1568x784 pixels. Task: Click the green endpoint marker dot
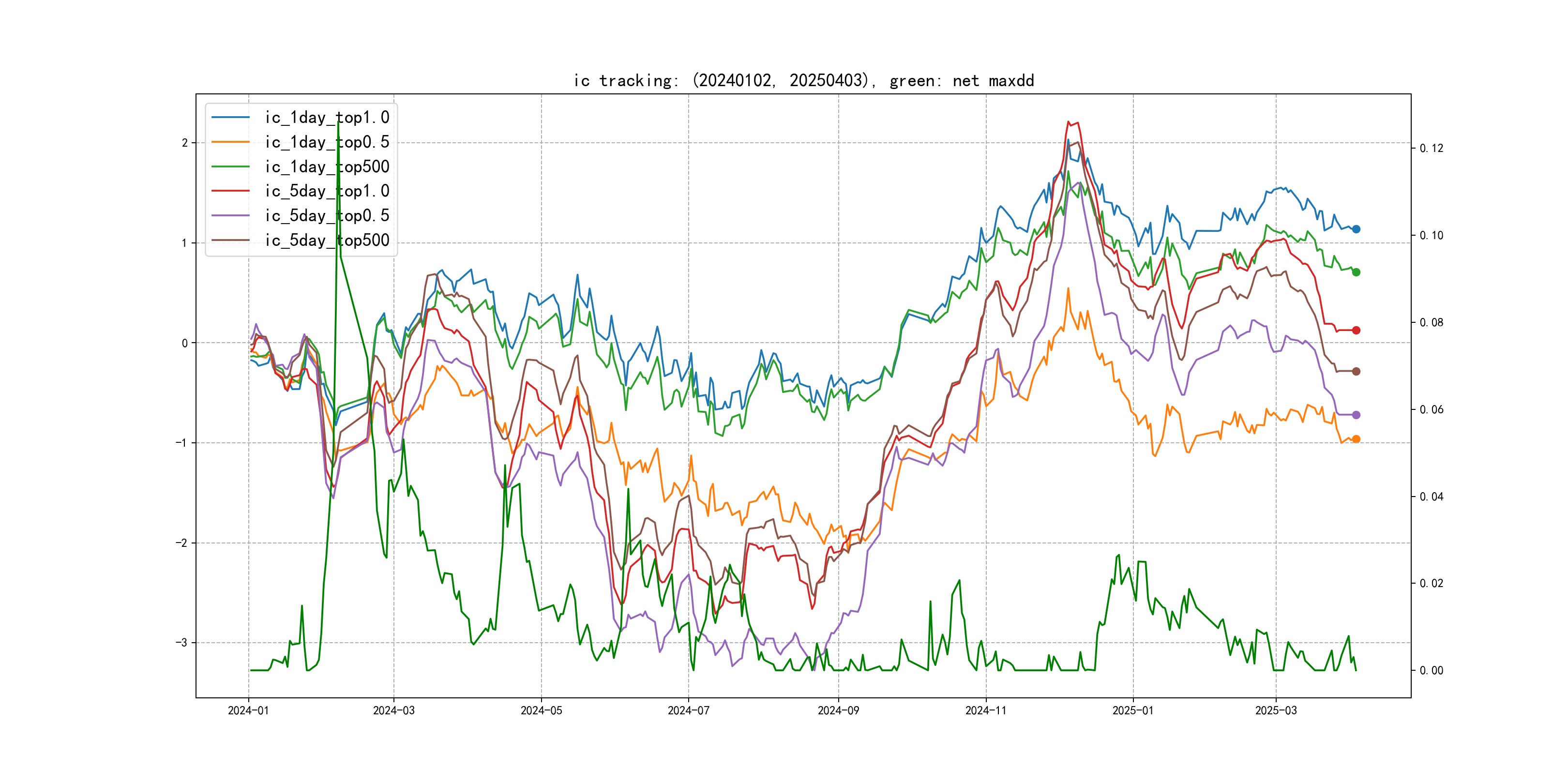[x=1356, y=272]
